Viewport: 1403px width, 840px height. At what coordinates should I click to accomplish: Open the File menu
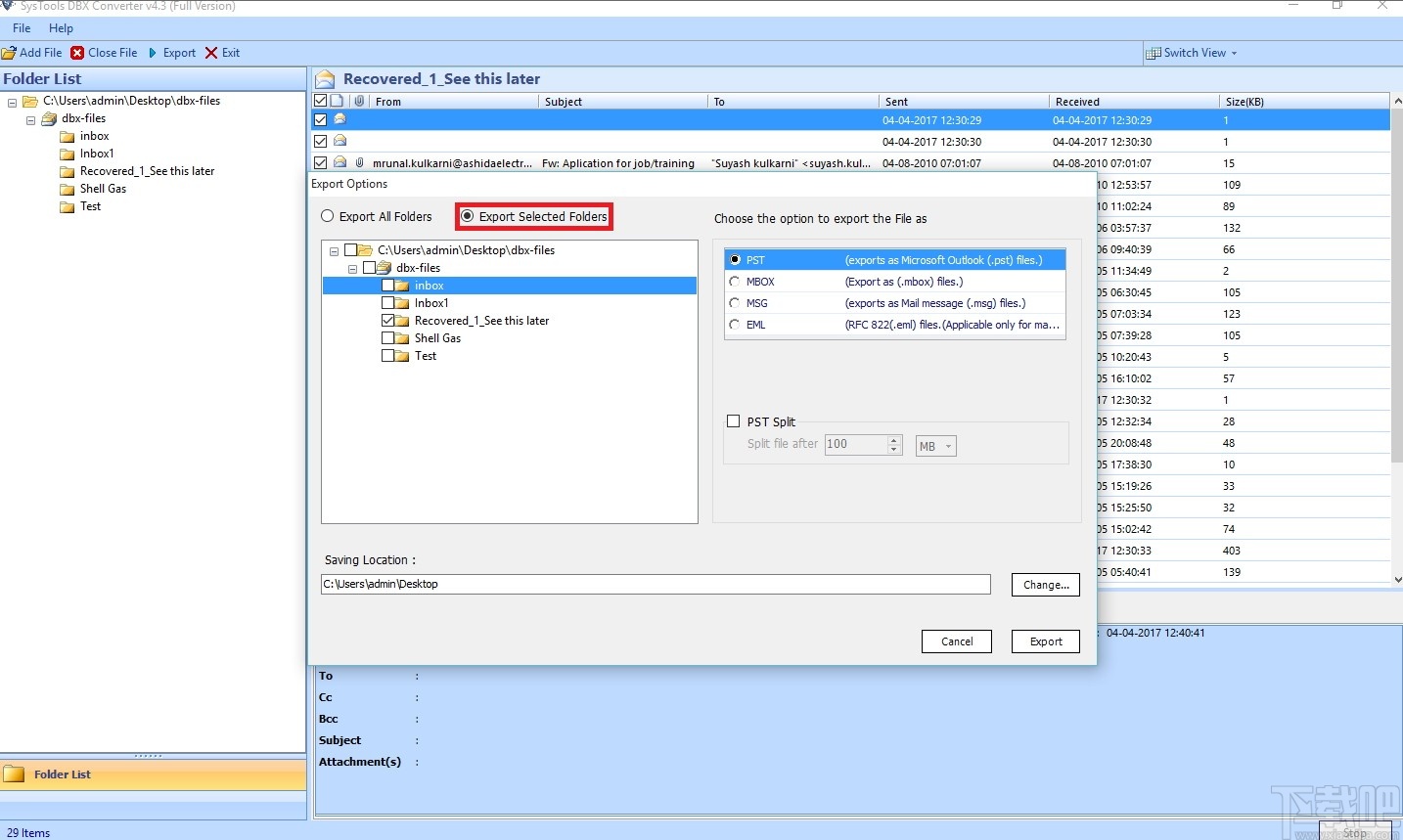[21, 28]
